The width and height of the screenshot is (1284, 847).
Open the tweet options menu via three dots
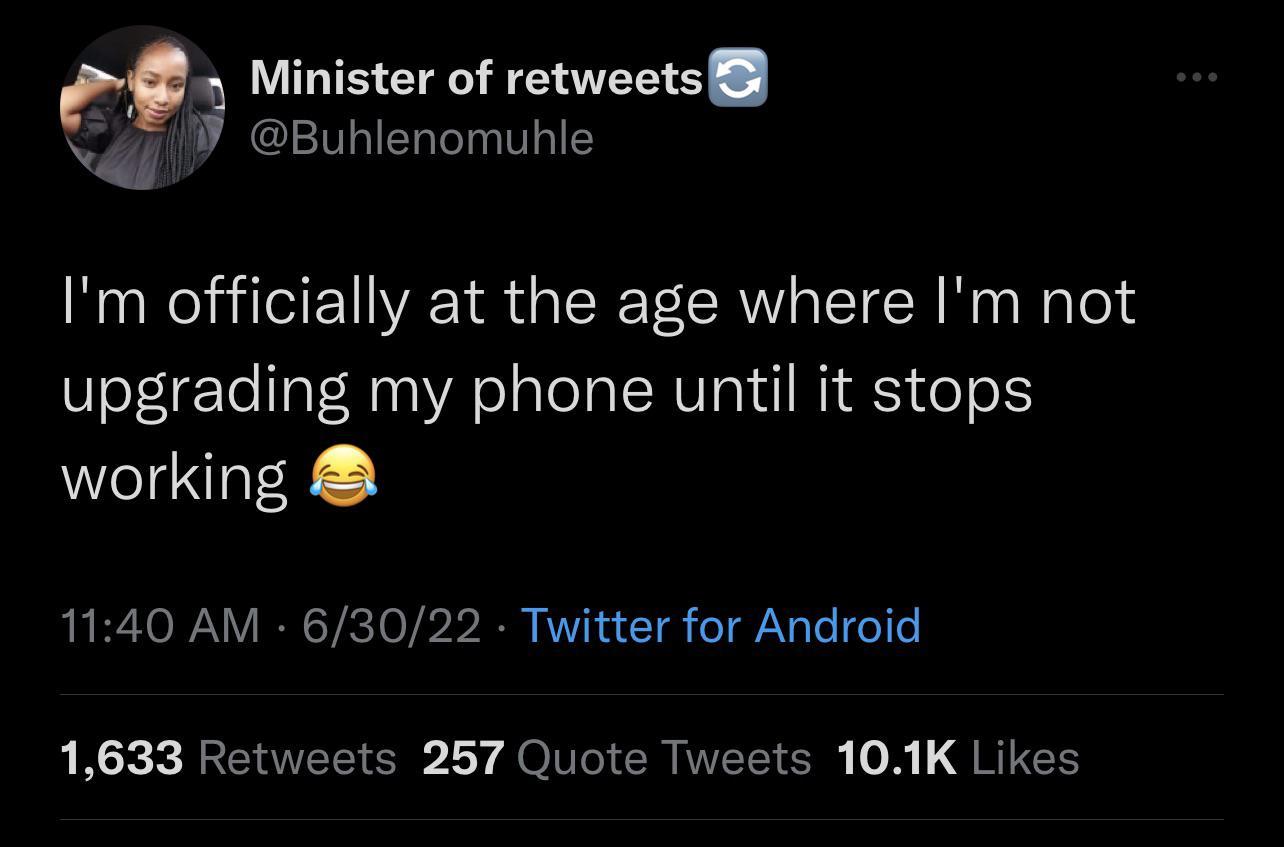[x=1197, y=76]
